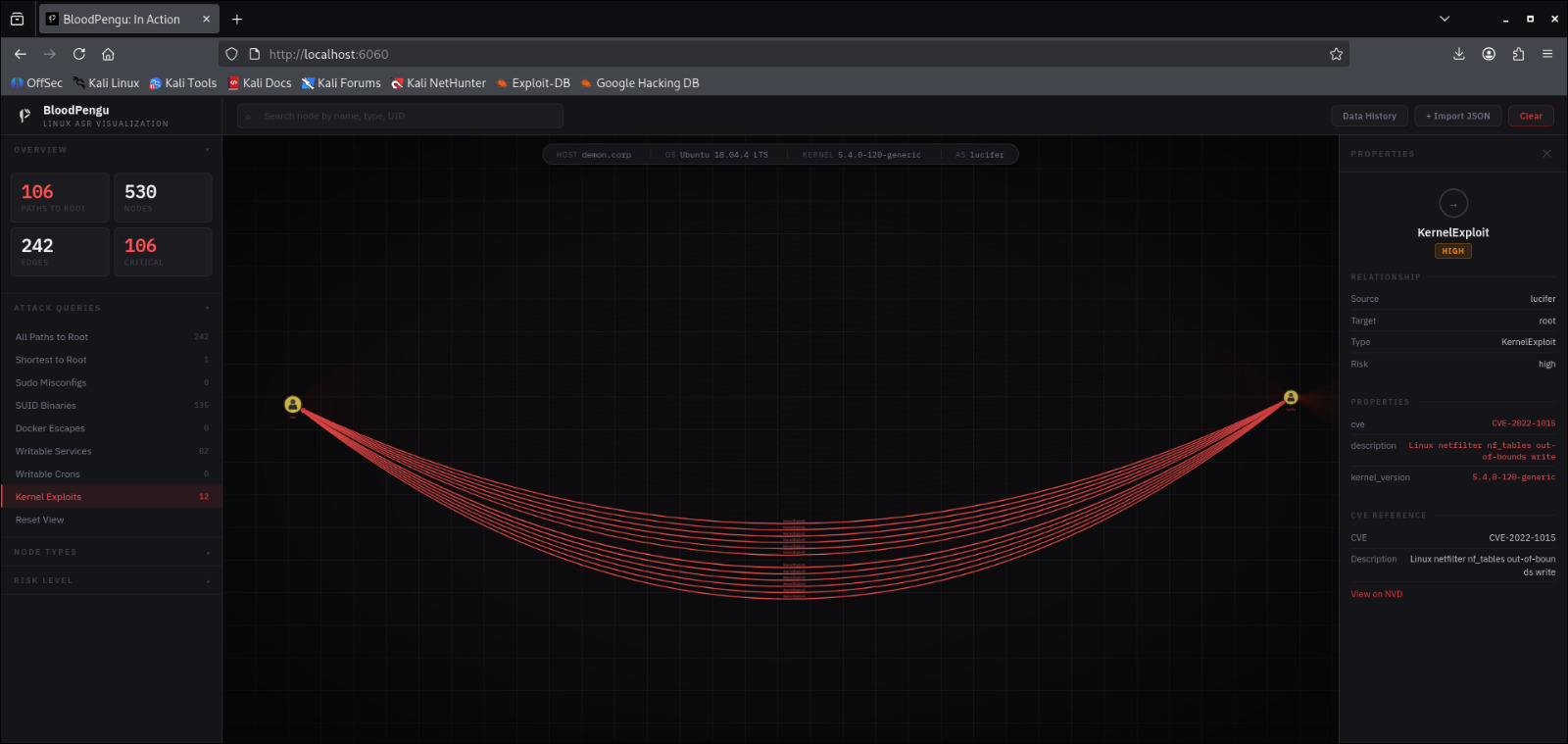Select the SUID Binaries query
1568x744 pixels.
tap(46, 406)
